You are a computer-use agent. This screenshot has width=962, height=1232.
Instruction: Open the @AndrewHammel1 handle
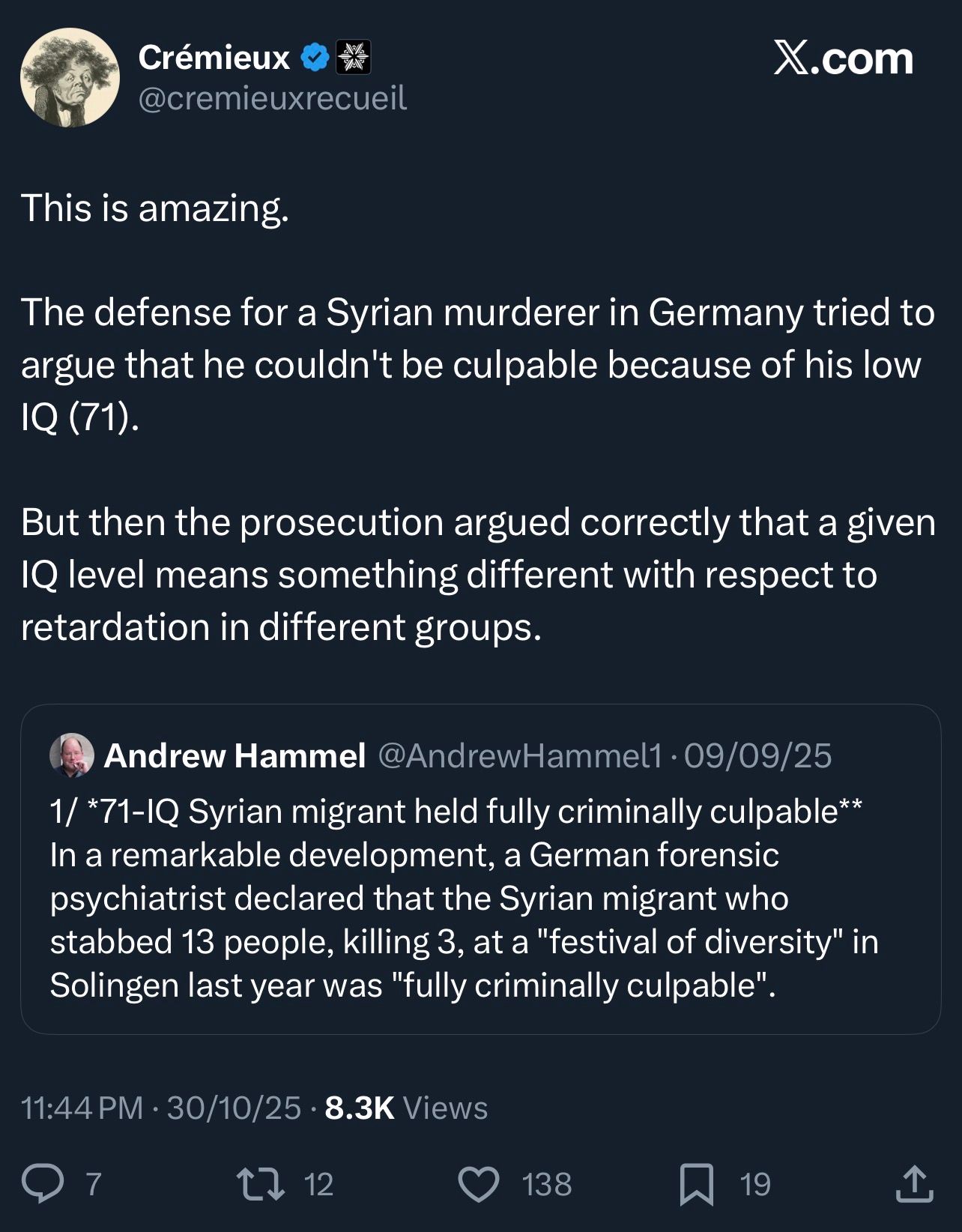point(520,755)
